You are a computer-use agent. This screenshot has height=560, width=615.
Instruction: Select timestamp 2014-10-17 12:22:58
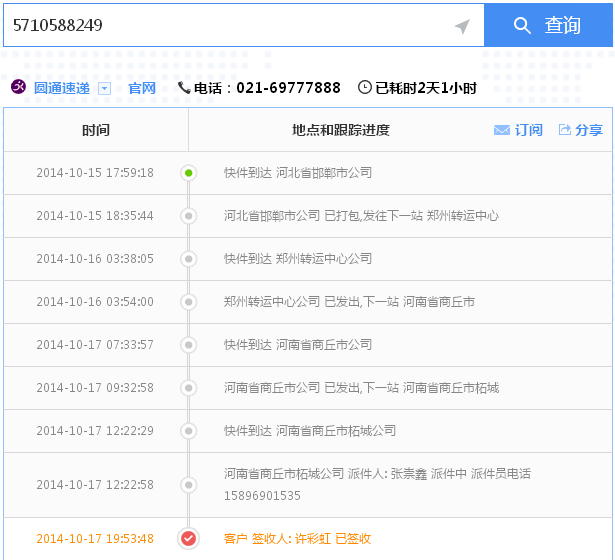pyautogui.click(x=95, y=485)
